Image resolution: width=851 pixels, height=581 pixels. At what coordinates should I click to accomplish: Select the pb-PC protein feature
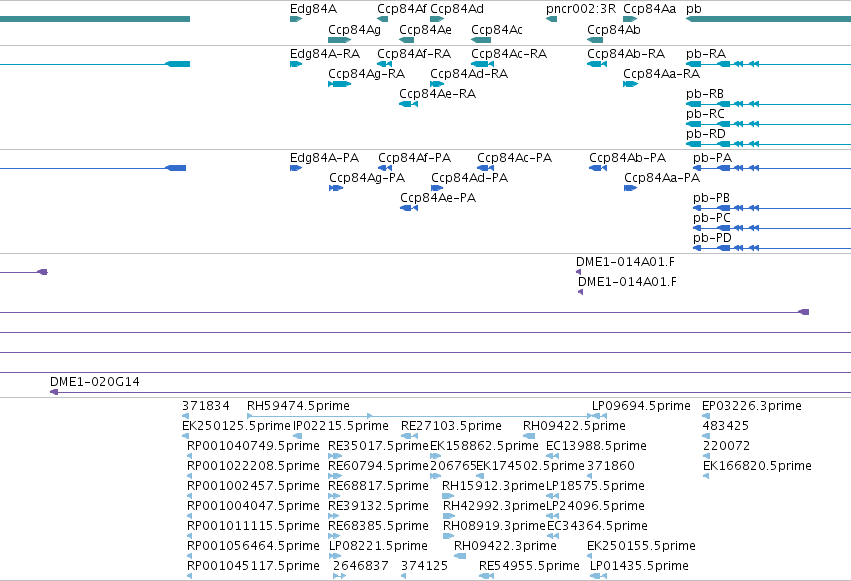point(772,228)
